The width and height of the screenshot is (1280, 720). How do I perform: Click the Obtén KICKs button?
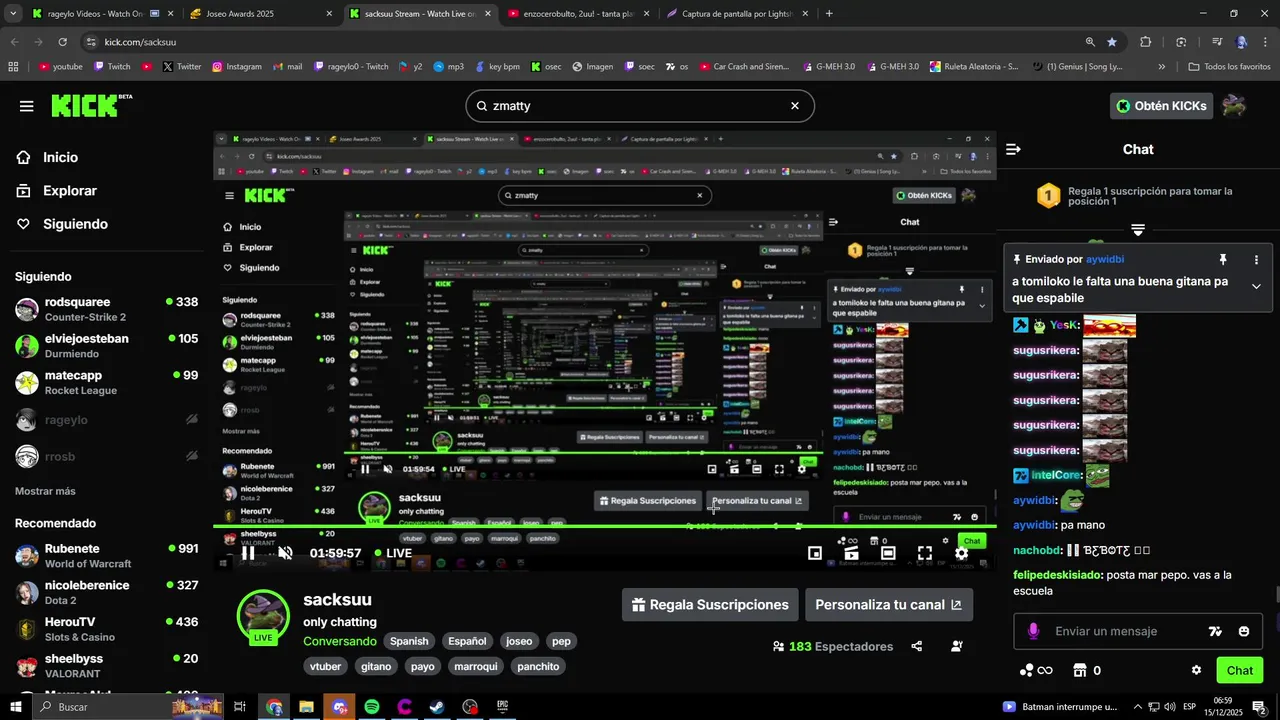(x=1162, y=106)
